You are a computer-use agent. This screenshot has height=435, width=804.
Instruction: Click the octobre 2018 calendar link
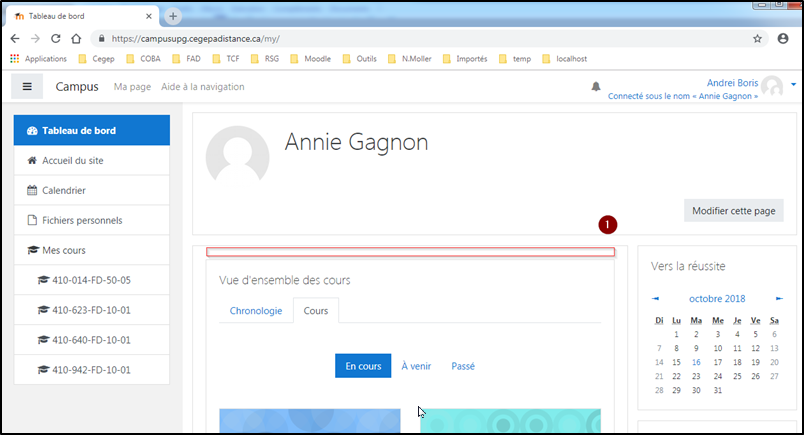click(717, 298)
